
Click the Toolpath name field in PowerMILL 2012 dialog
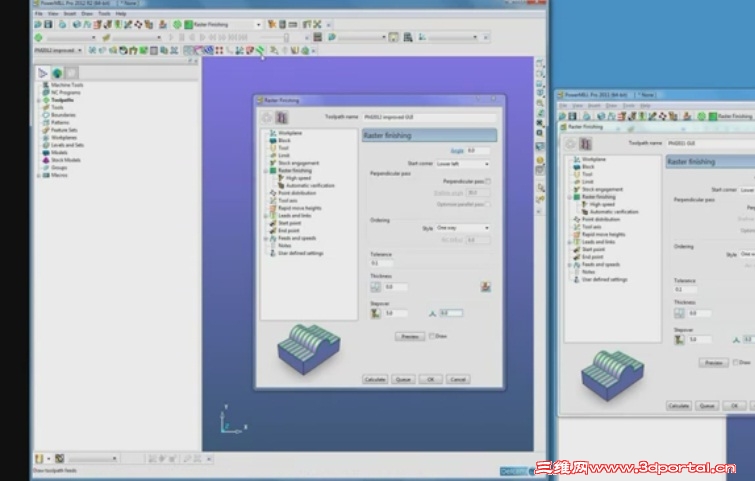pyautogui.click(x=429, y=117)
